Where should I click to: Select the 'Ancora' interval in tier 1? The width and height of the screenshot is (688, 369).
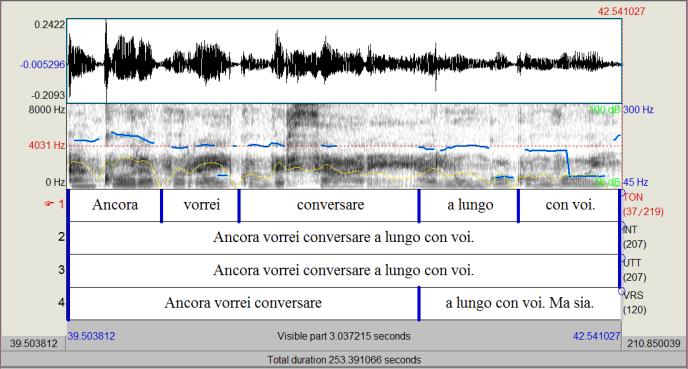[x=115, y=205]
